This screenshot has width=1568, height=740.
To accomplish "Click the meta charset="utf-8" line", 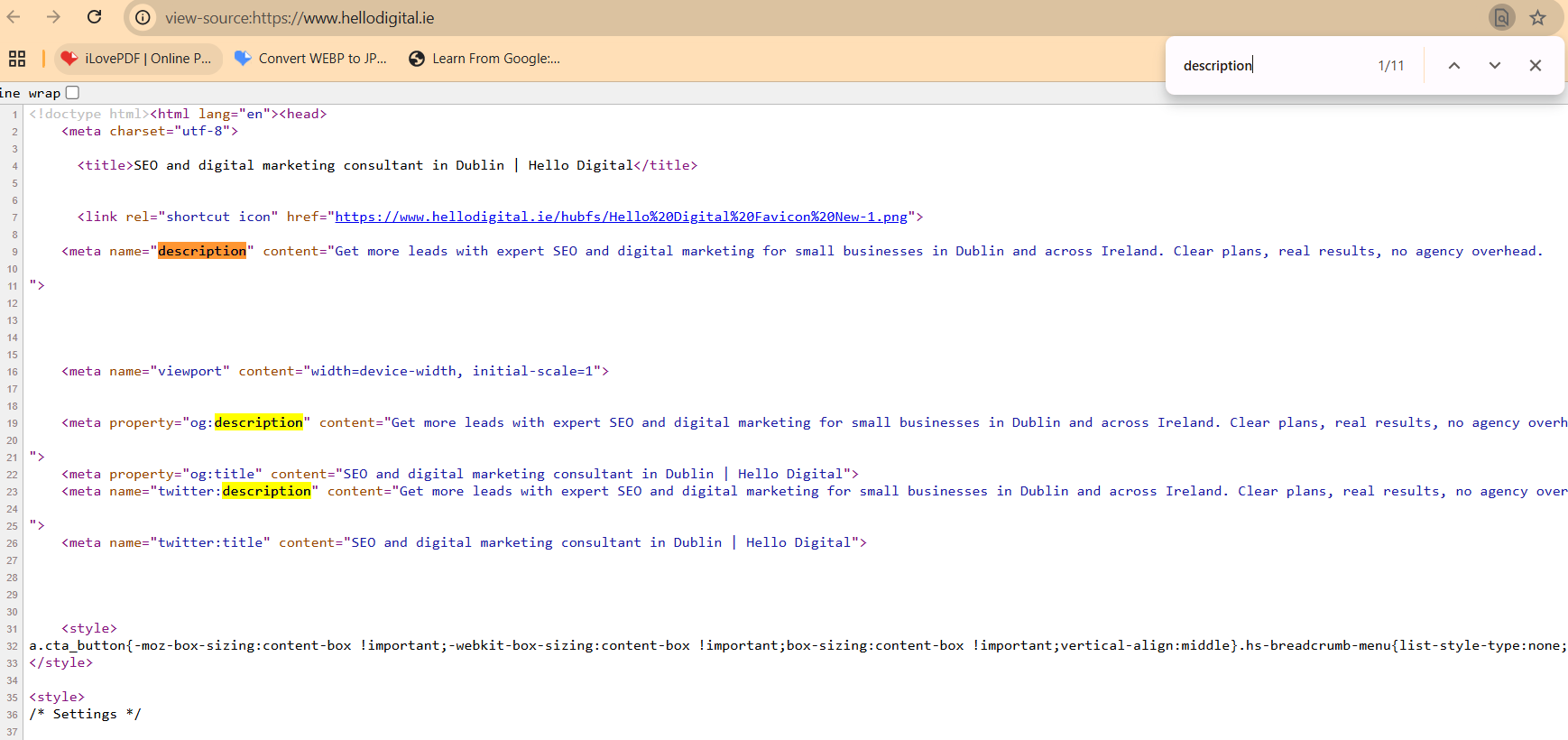I will point(150,131).
